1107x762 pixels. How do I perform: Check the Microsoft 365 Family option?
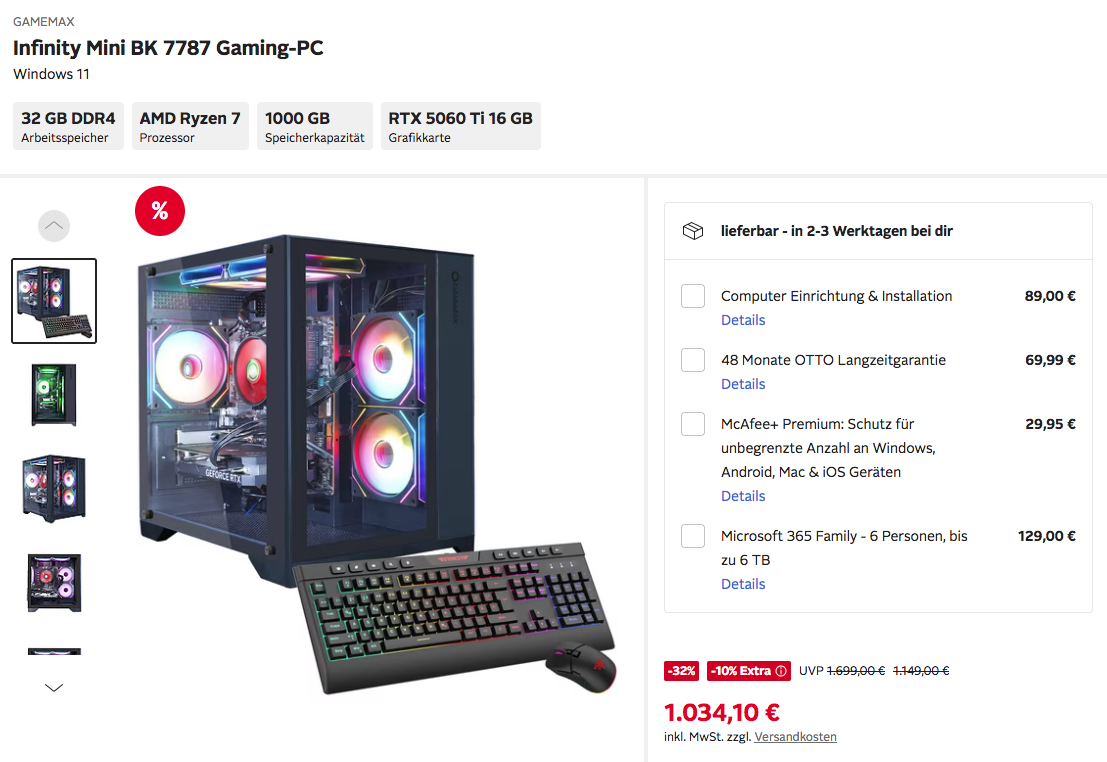point(693,536)
